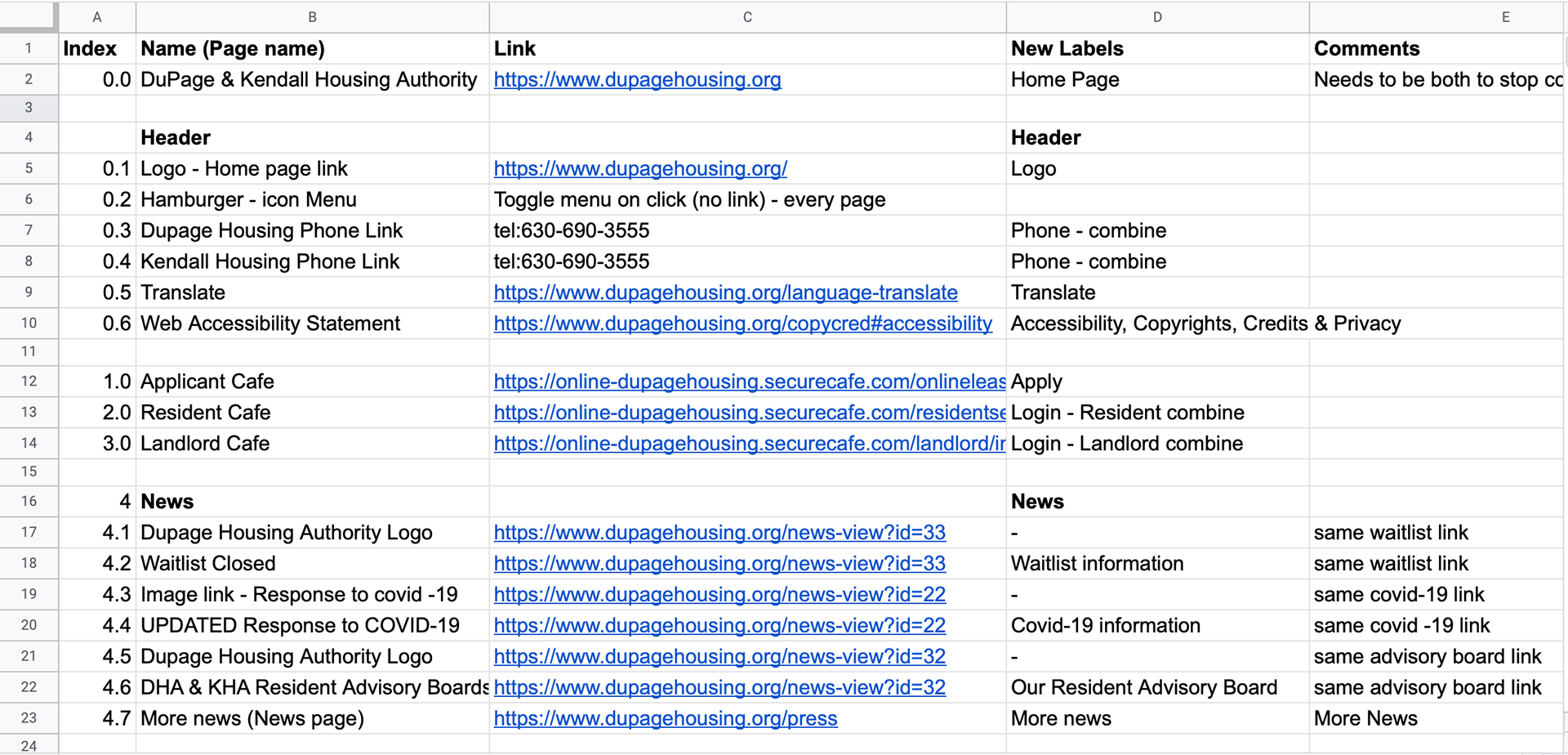1568x755 pixels.
Task: Select the More news (News page) cell
Action: (x=313, y=720)
